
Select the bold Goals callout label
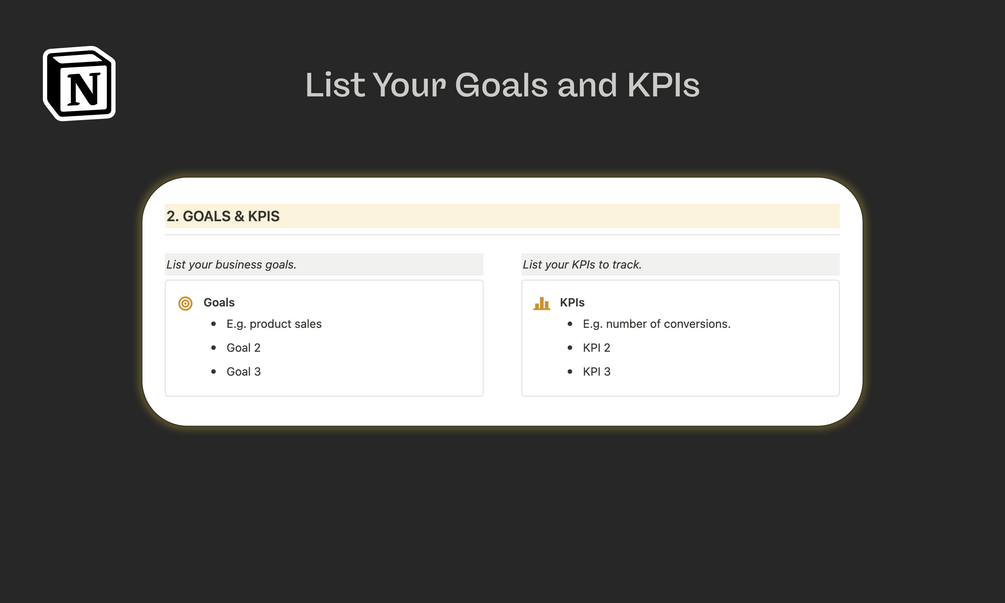tap(219, 302)
